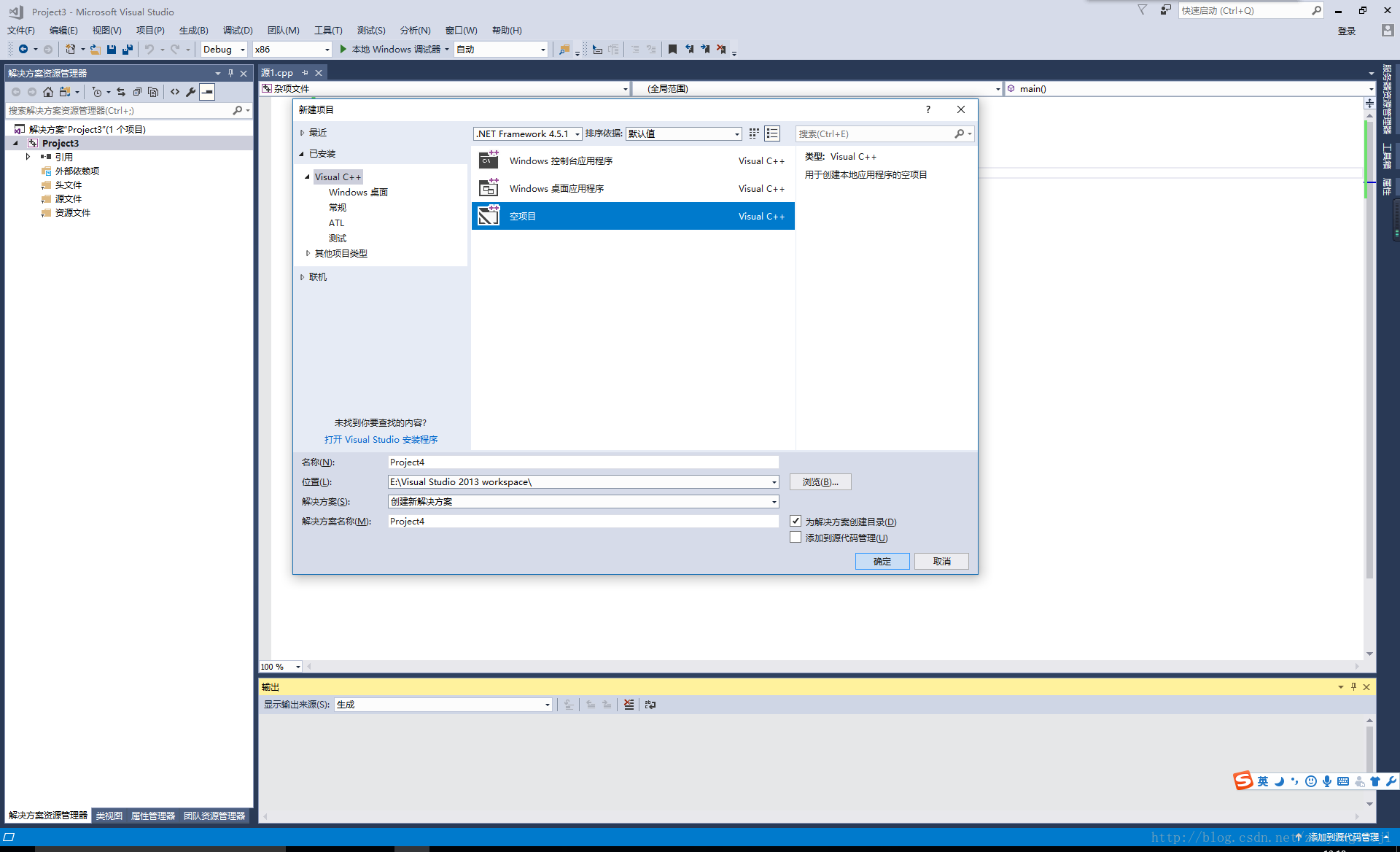Click the Collapse All icon in Solution Explorer
1400x852 pixels.
click(137, 92)
